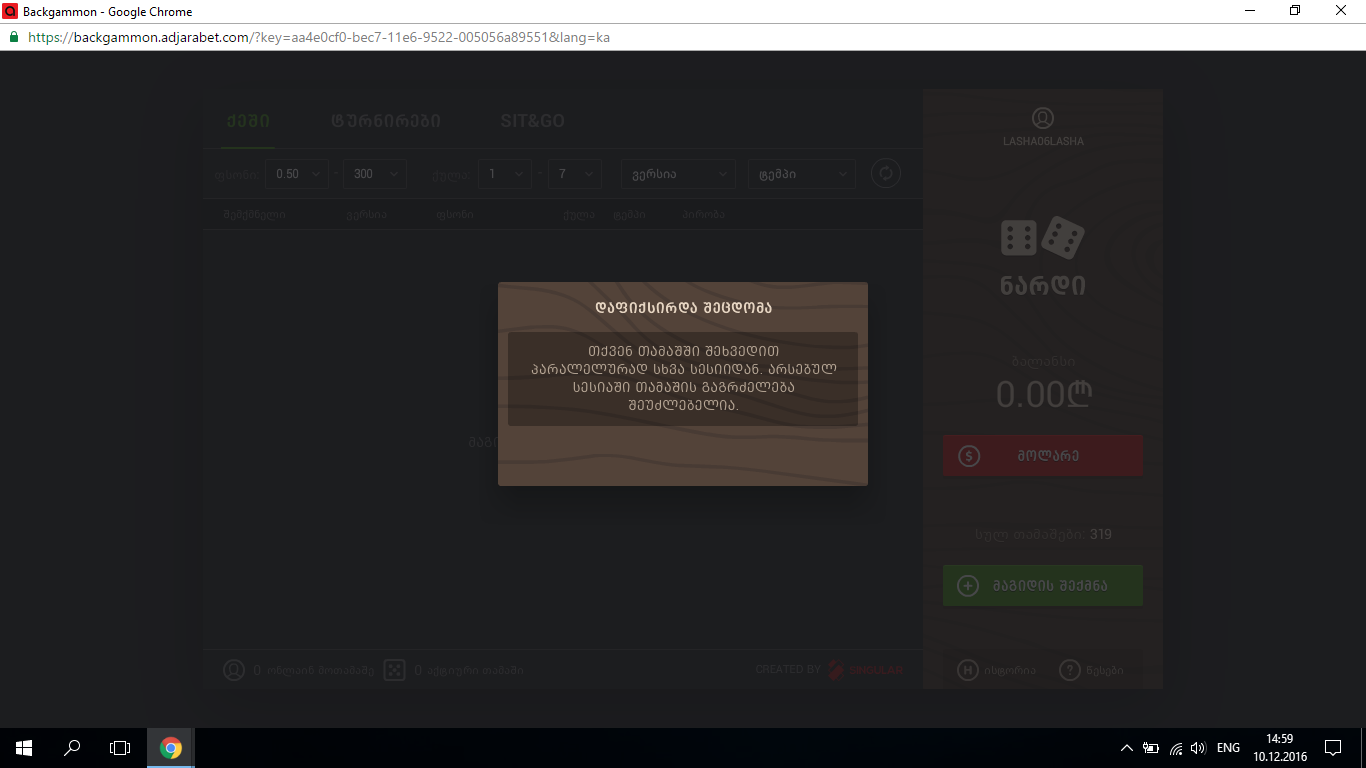Click the ფსონი column header
Screen dimensions: 1366x768
point(454,215)
